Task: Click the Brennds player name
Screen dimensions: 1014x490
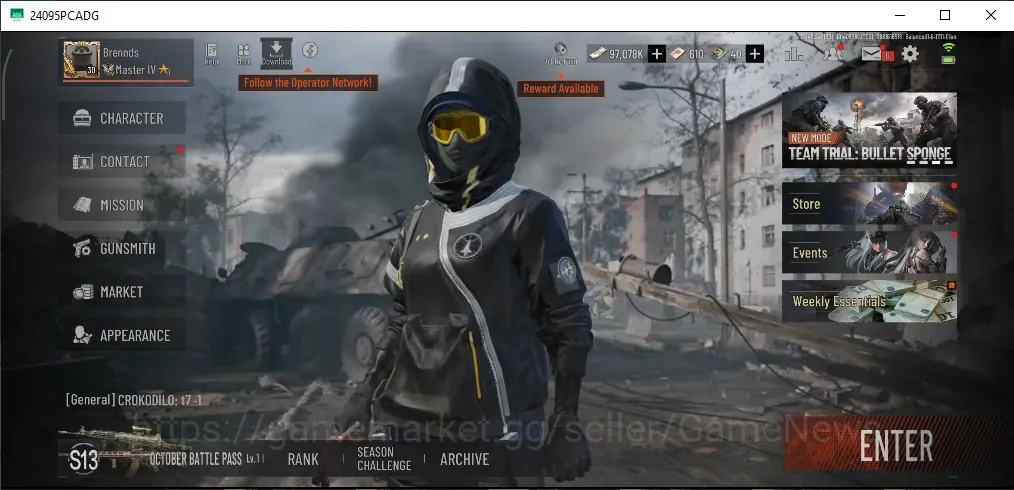Action: [121, 52]
